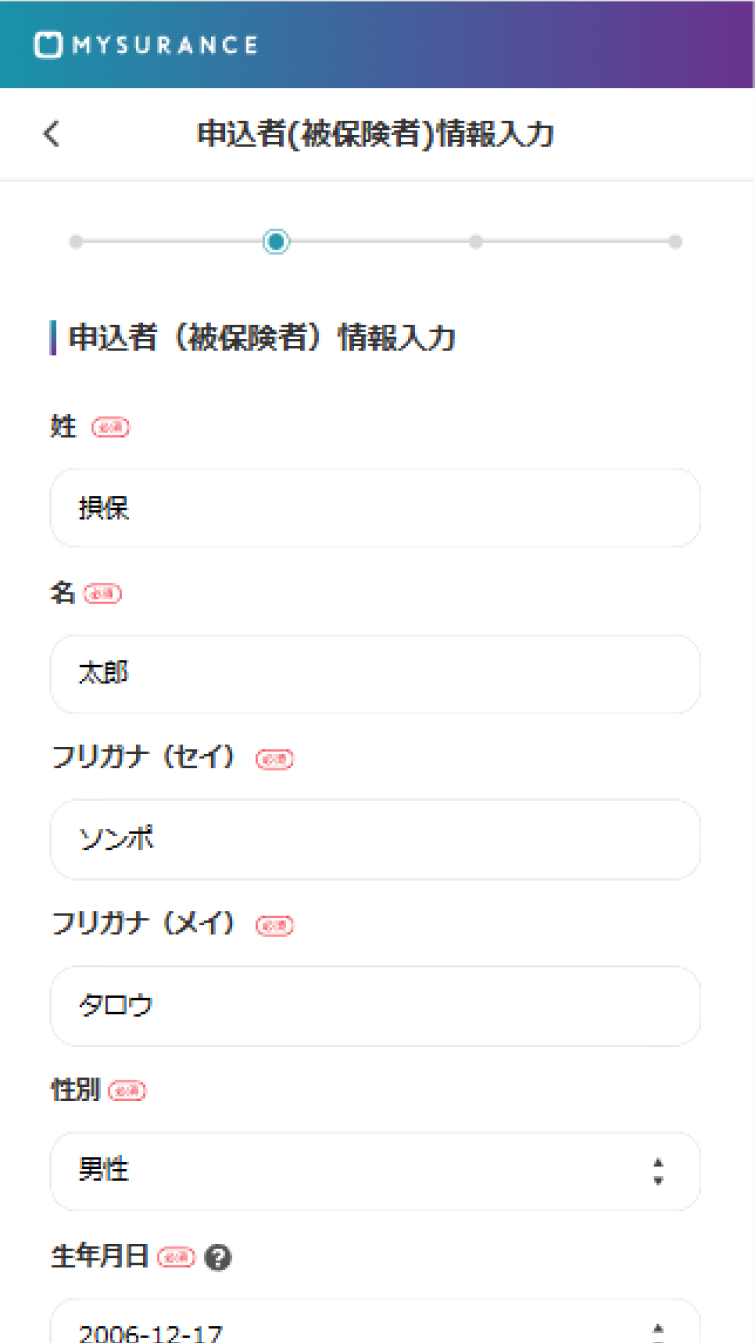
Task: Click the 必須 badge next to 性別
Action: (127, 1092)
